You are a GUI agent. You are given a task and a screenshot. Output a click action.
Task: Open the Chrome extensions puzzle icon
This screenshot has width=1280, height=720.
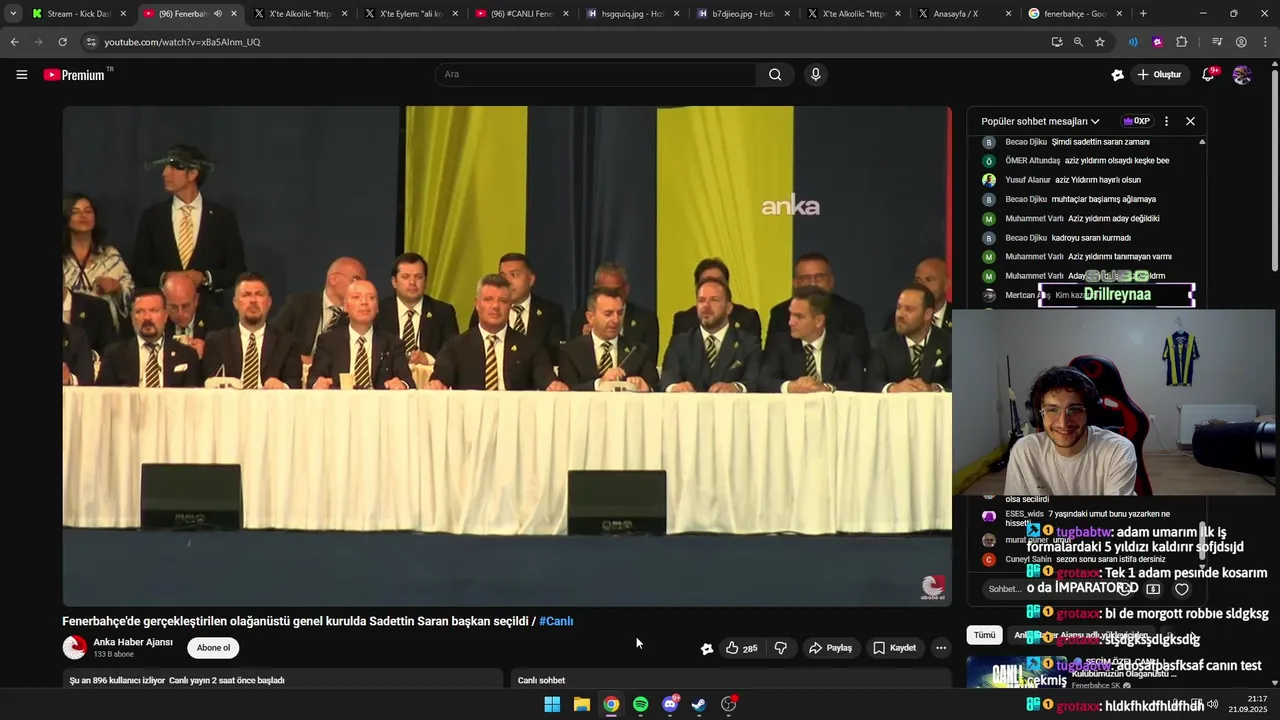(1181, 42)
